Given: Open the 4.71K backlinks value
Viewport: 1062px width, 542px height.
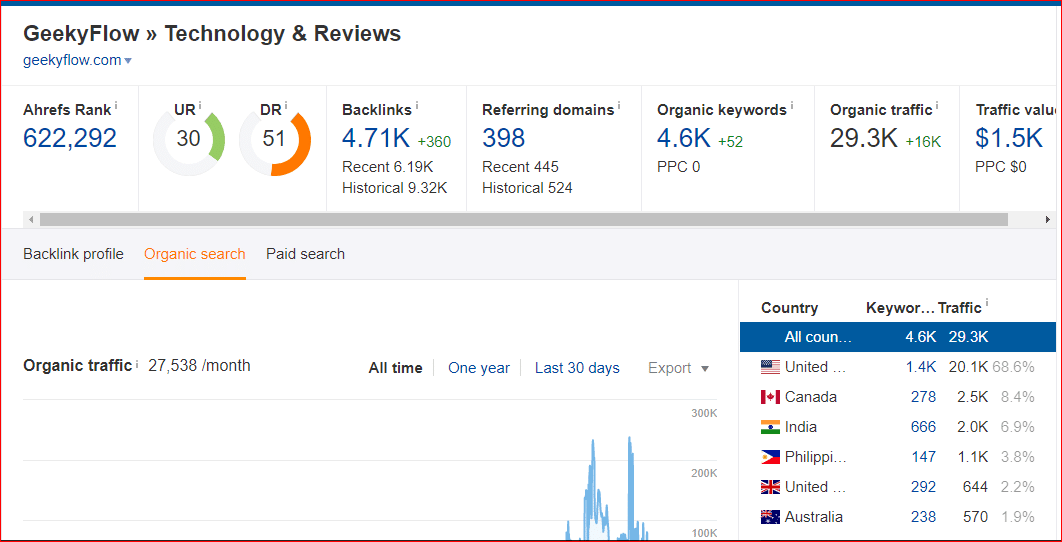Looking at the screenshot, I should (376, 138).
